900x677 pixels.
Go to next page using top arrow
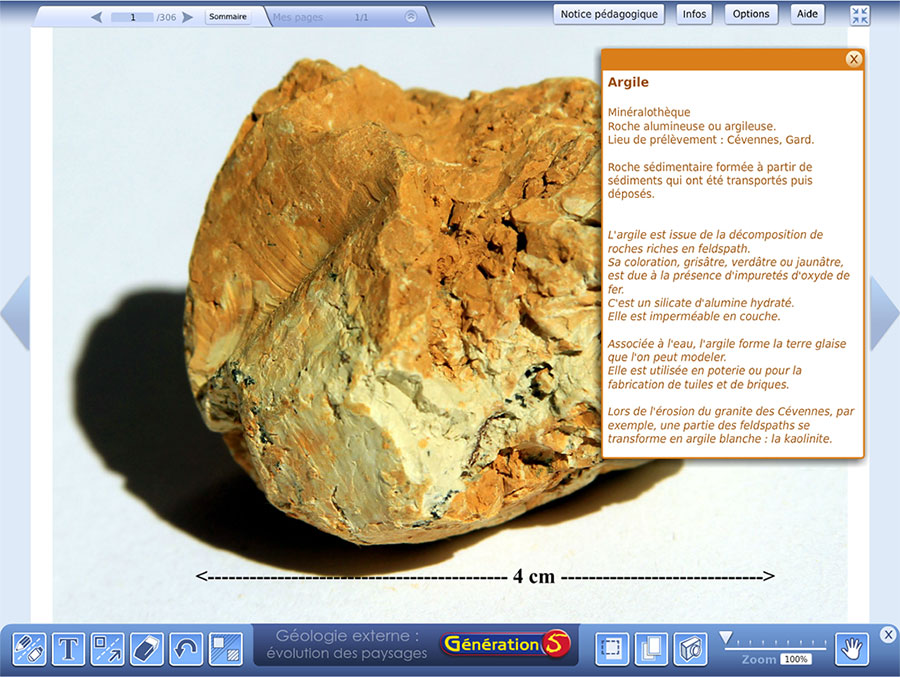click(188, 17)
